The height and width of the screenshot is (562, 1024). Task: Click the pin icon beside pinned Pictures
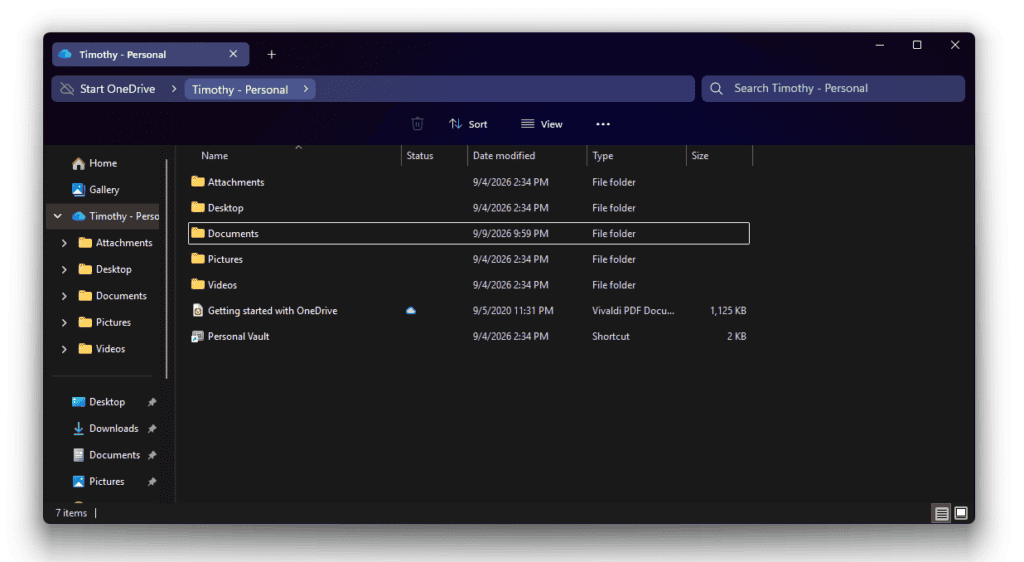152,482
